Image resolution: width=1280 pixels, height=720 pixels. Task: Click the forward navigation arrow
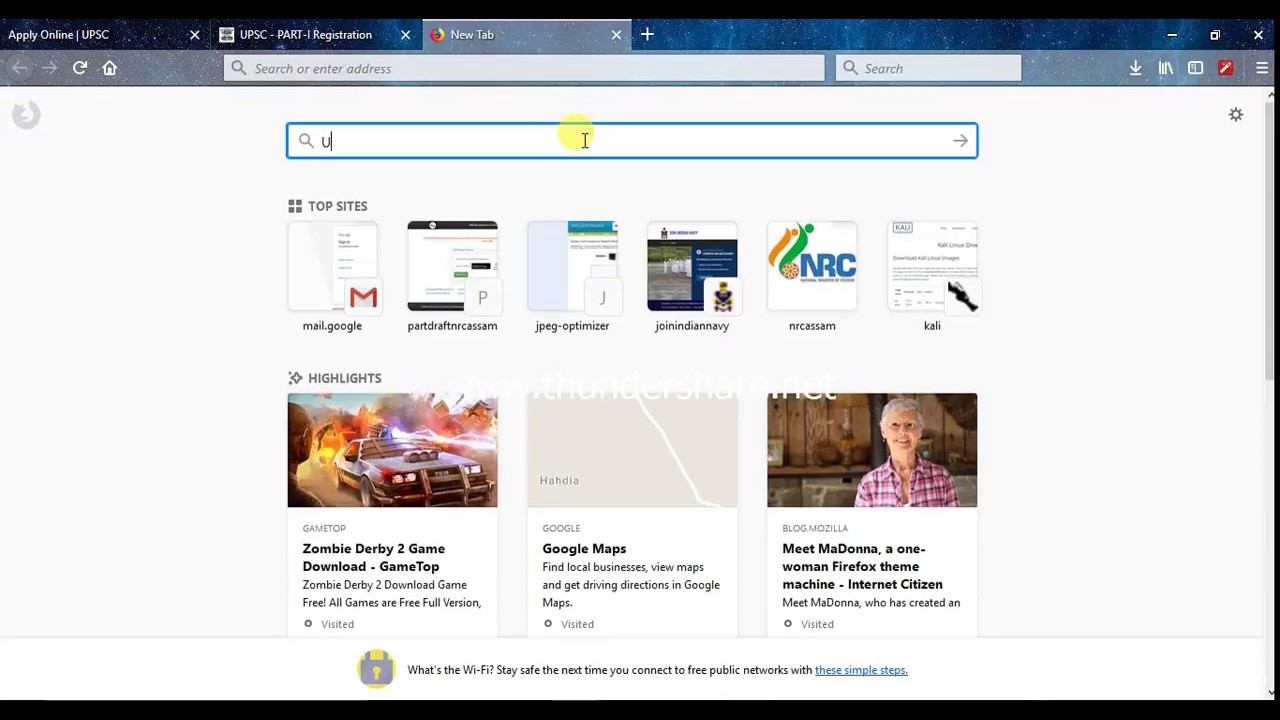click(49, 68)
